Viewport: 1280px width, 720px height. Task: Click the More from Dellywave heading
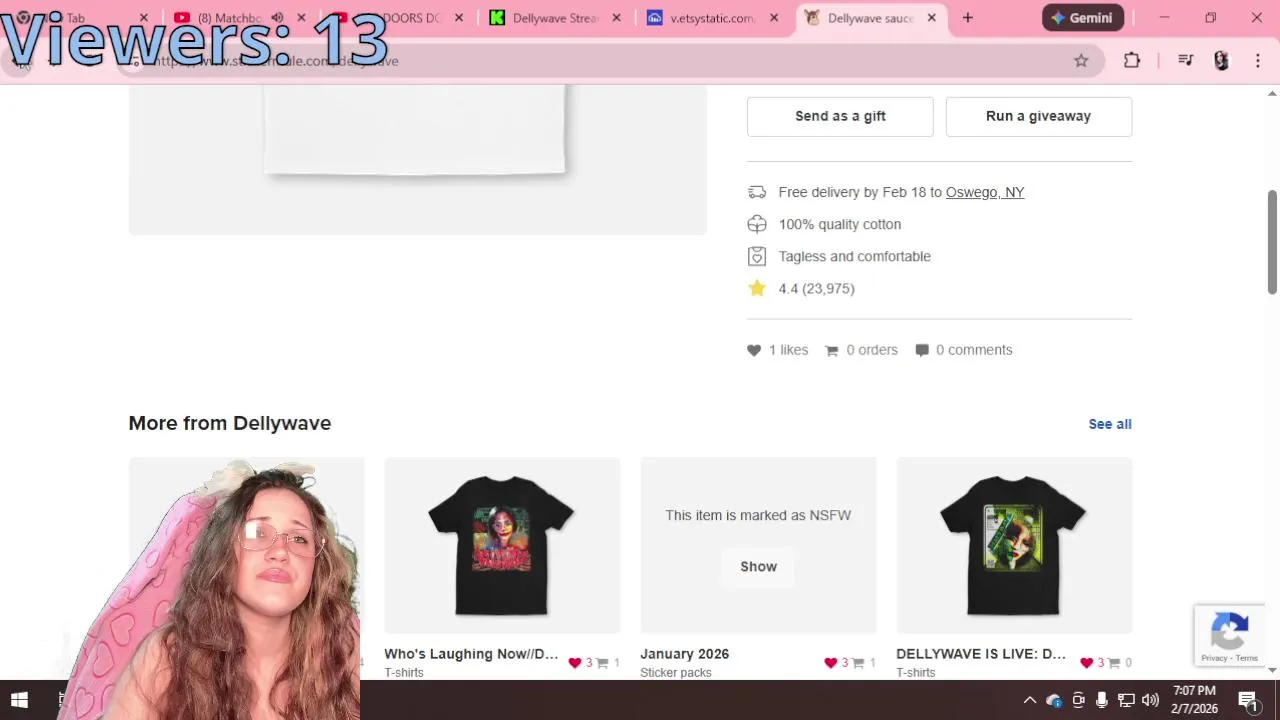(230, 423)
